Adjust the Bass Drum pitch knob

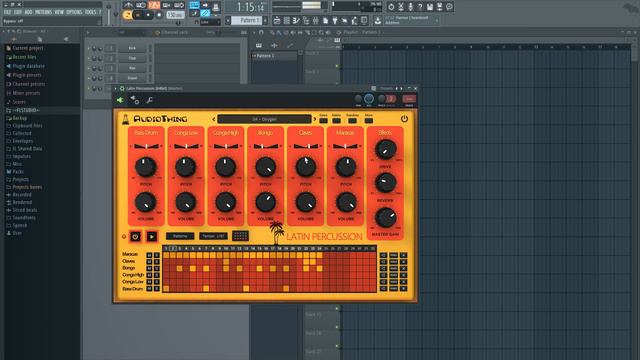pos(145,167)
